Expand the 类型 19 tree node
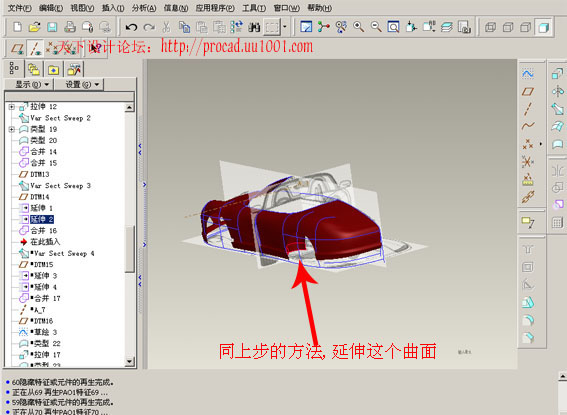This screenshot has width=567, height=415. click(x=12, y=129)
